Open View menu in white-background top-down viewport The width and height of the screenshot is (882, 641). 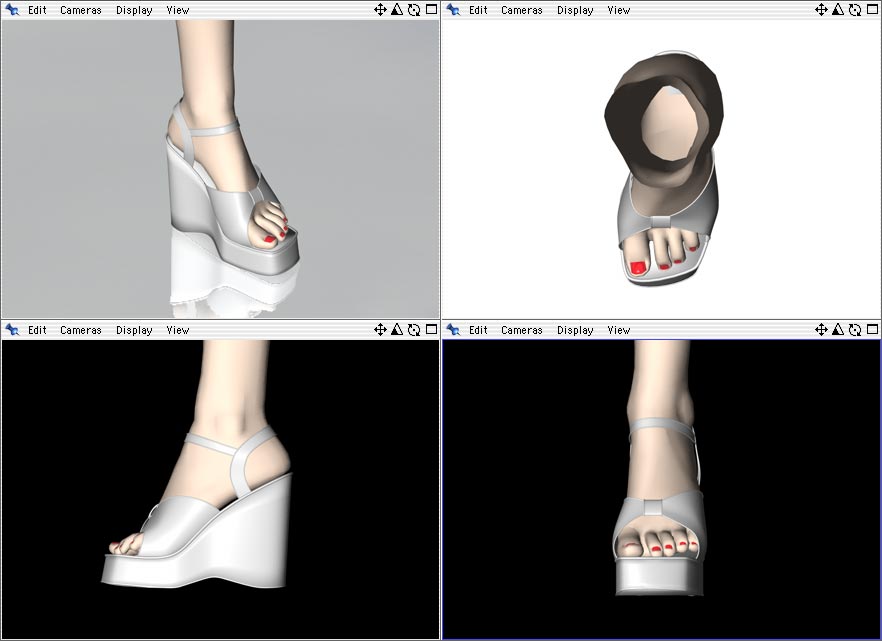coord(619,10)
